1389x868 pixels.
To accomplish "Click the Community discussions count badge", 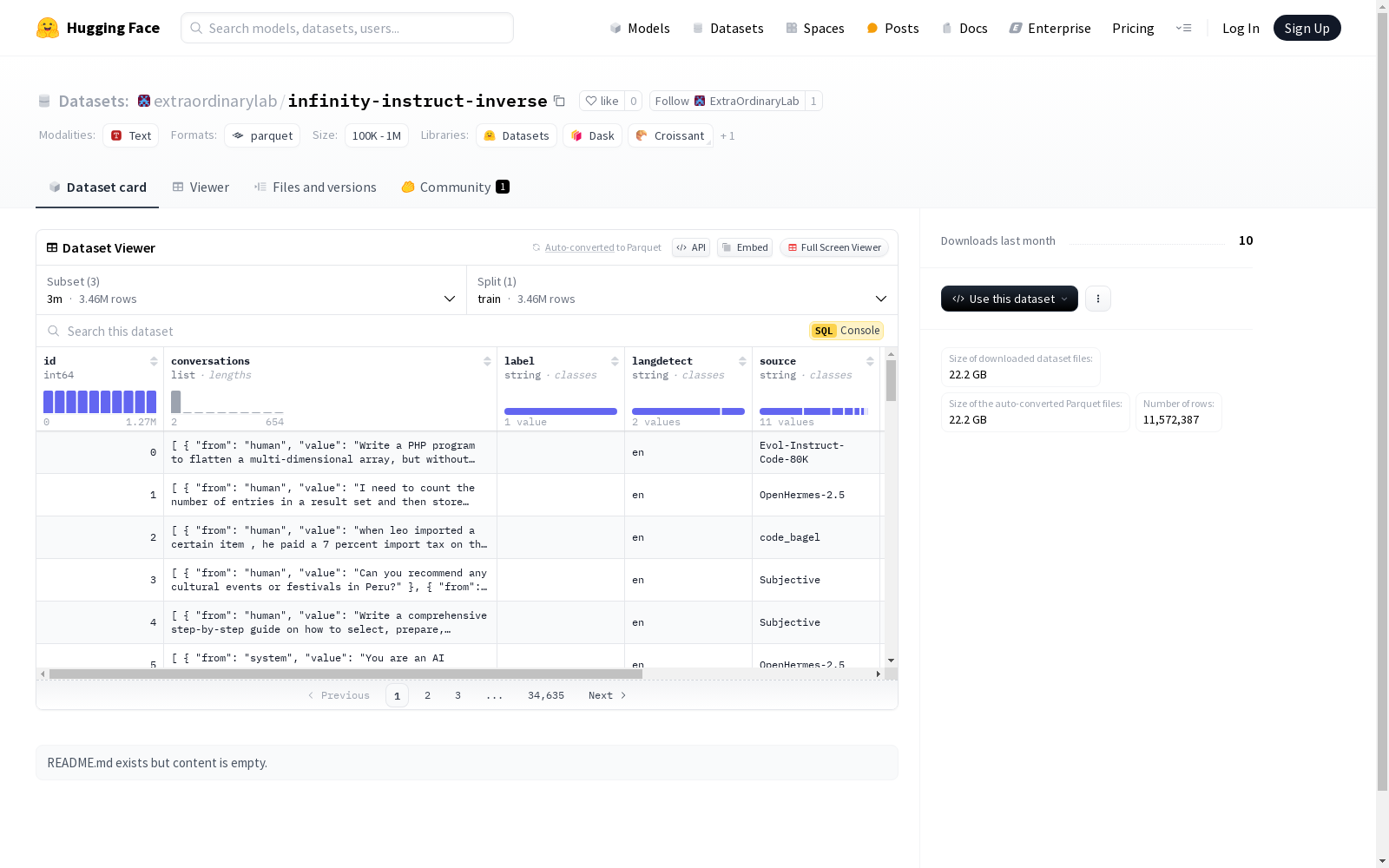I will [x=503, y=187].
